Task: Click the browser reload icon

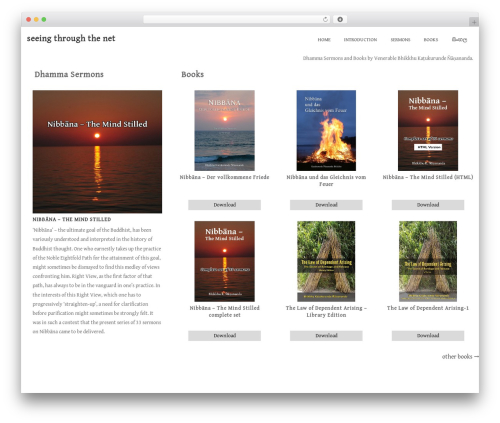Action: (325, 19)
